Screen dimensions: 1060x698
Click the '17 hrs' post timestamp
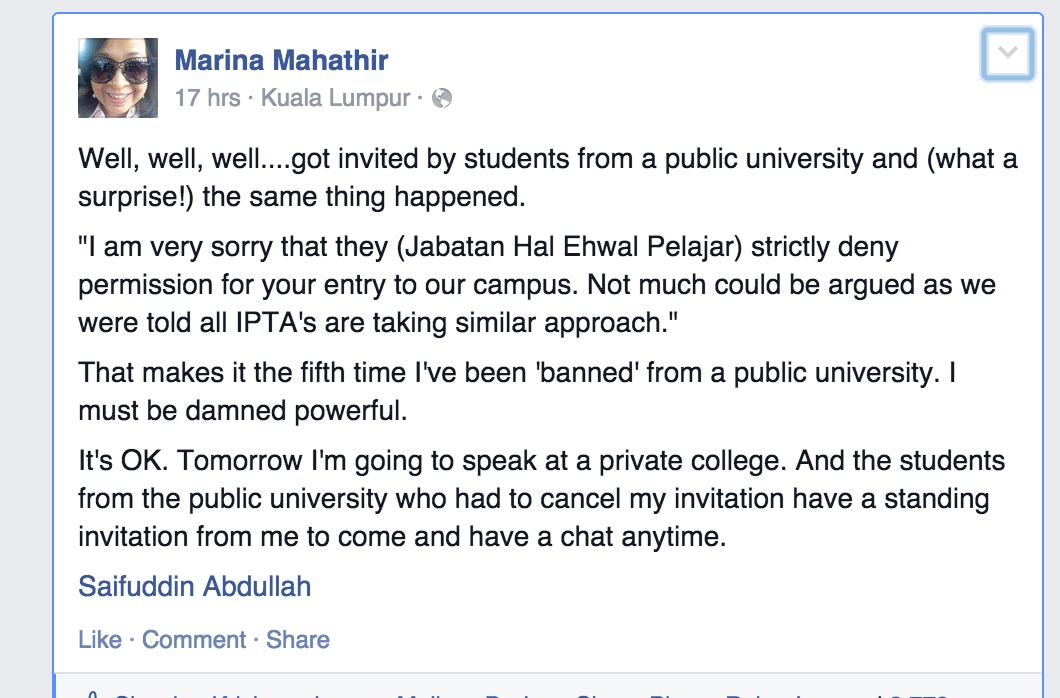click(207, 98)
